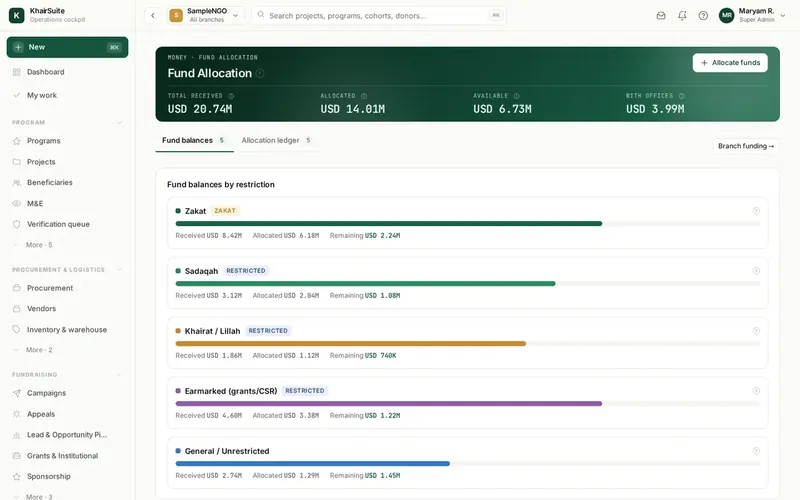The height and width of the screenshot is (500, 800).
Task: Click the Sadaqah row detail icon
Action: (756, 270)
